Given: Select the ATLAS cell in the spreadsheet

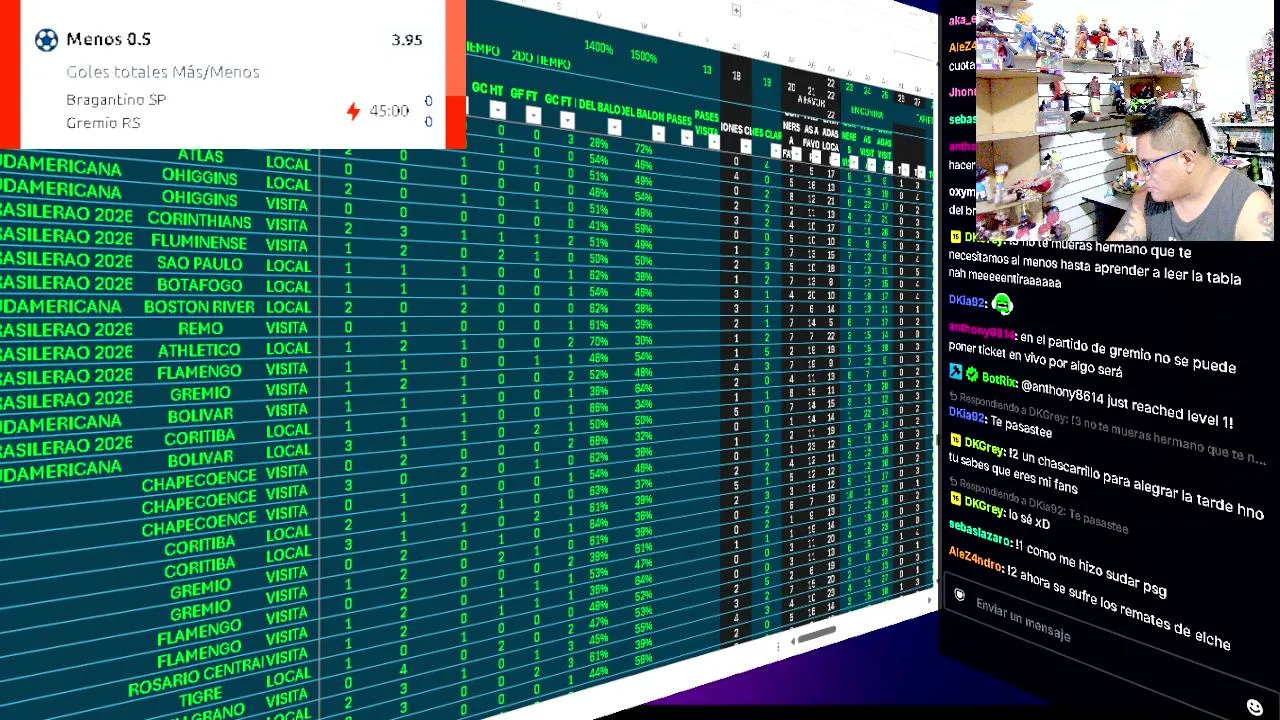Looking at the screenshot, I should coord(200,156).
